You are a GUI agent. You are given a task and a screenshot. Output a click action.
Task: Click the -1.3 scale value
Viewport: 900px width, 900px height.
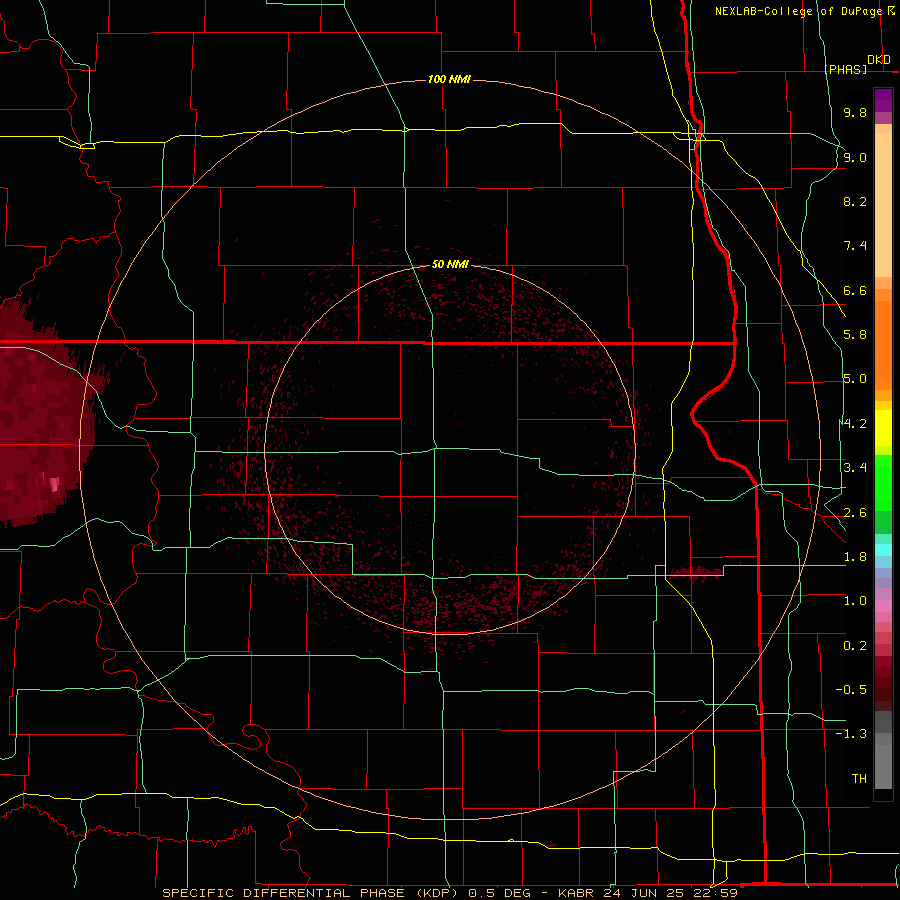click(851, 734)
